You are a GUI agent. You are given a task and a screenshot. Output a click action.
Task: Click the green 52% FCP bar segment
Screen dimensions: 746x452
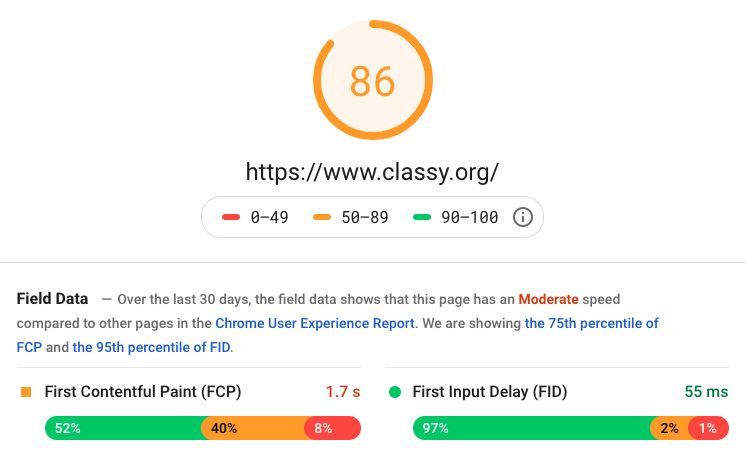pyautogui.click(x=123, y=428)
